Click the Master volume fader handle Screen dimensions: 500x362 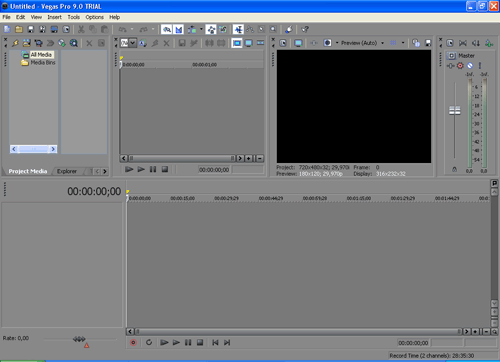[455, 110]
